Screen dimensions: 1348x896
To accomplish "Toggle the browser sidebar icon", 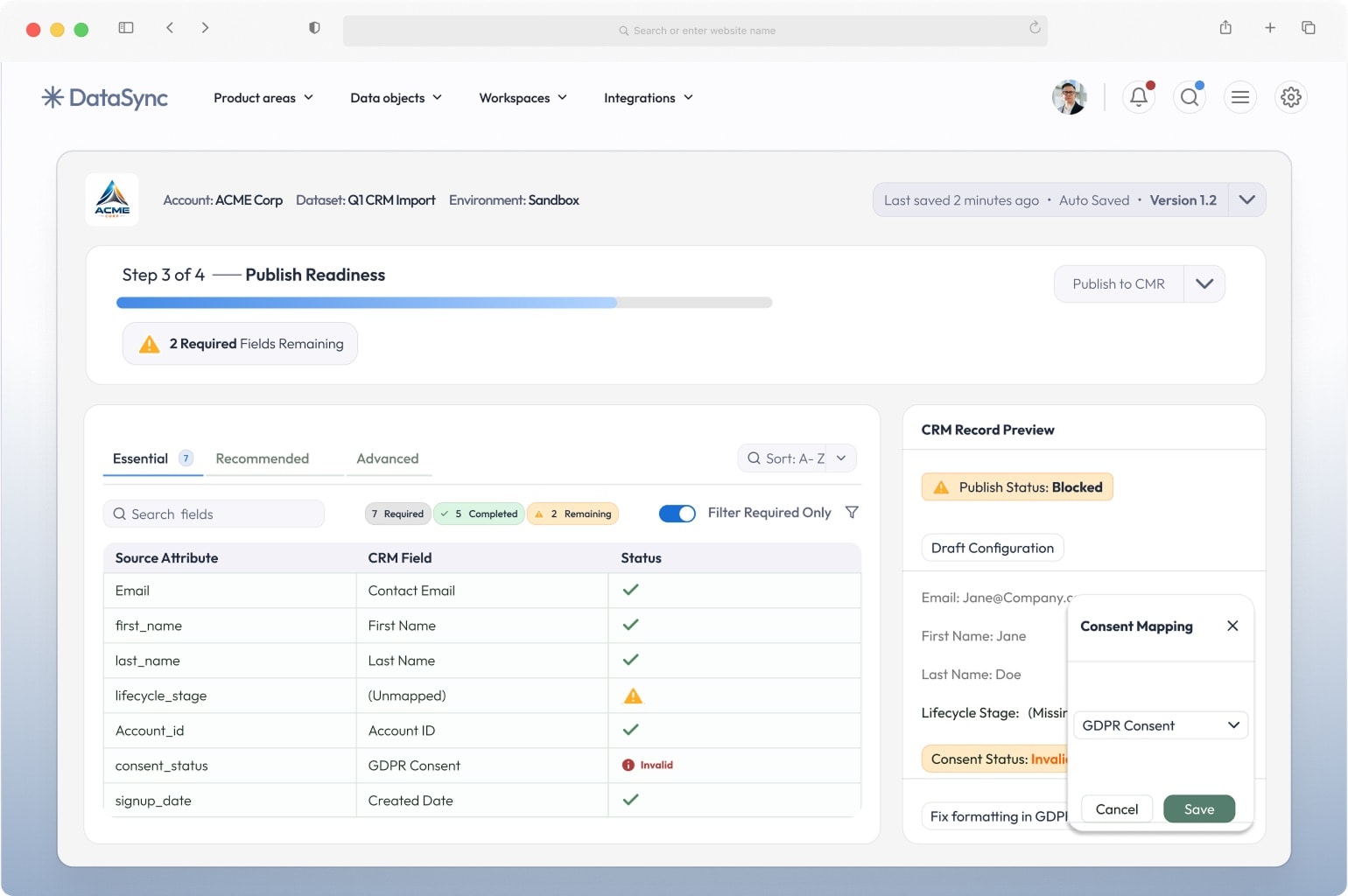I will [126, 28].
